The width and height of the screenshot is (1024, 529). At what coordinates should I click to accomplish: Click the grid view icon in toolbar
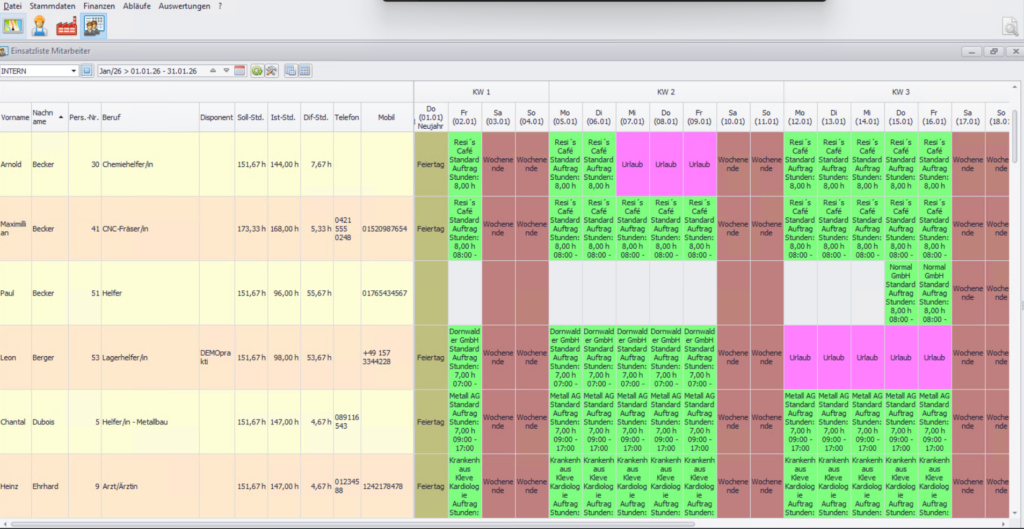tap(304, 71)
